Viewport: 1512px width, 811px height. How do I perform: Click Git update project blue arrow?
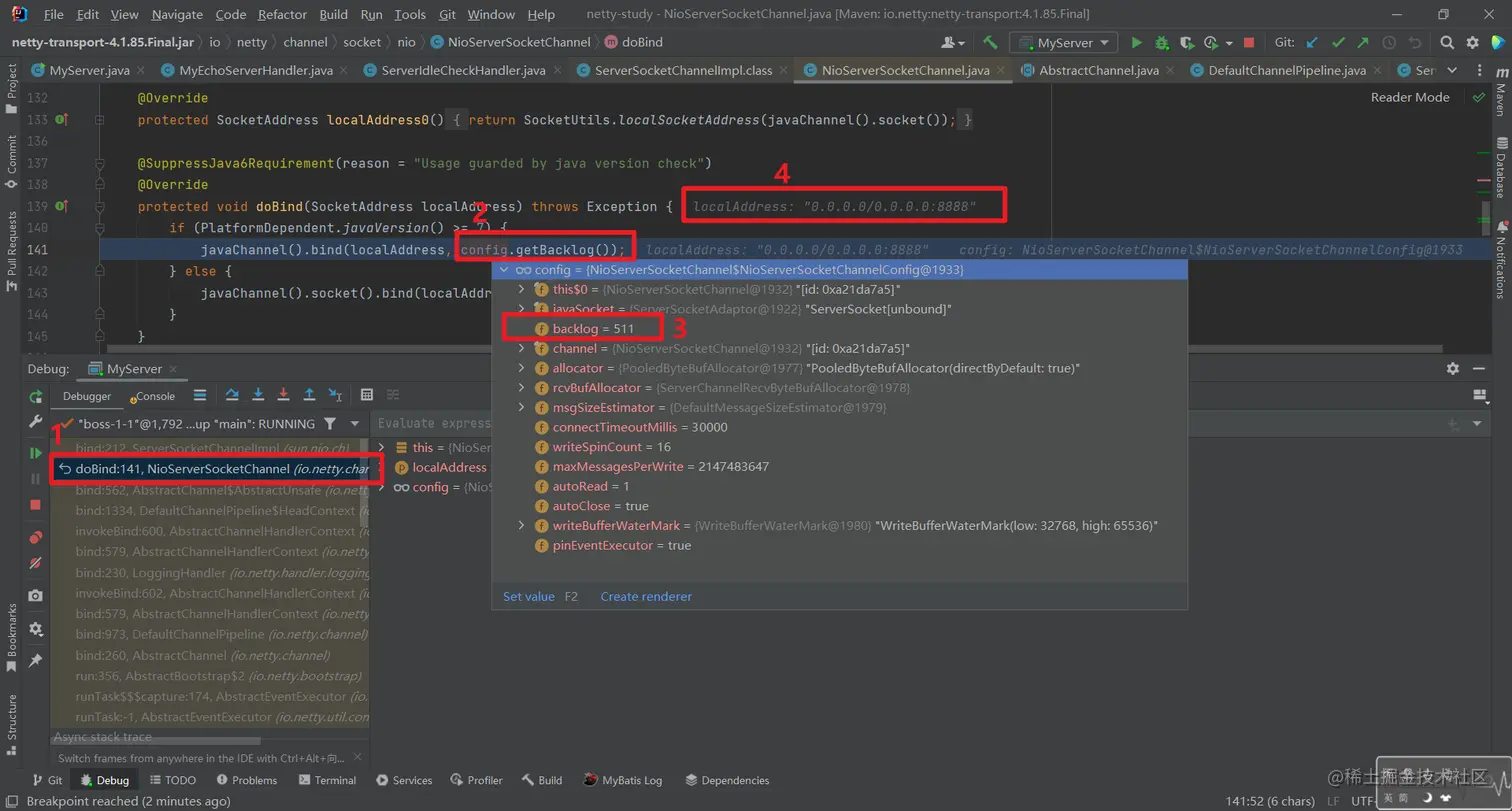pyautogui.click(x=1313, y=43)
